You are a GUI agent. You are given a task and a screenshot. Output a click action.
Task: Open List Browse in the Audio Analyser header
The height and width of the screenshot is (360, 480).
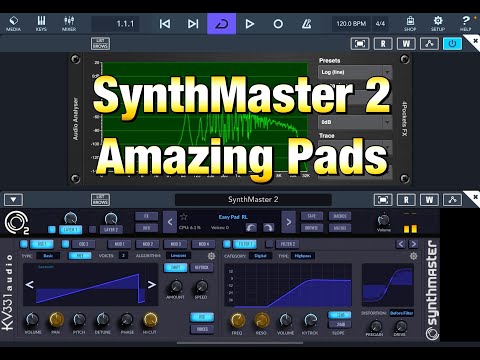100,44
